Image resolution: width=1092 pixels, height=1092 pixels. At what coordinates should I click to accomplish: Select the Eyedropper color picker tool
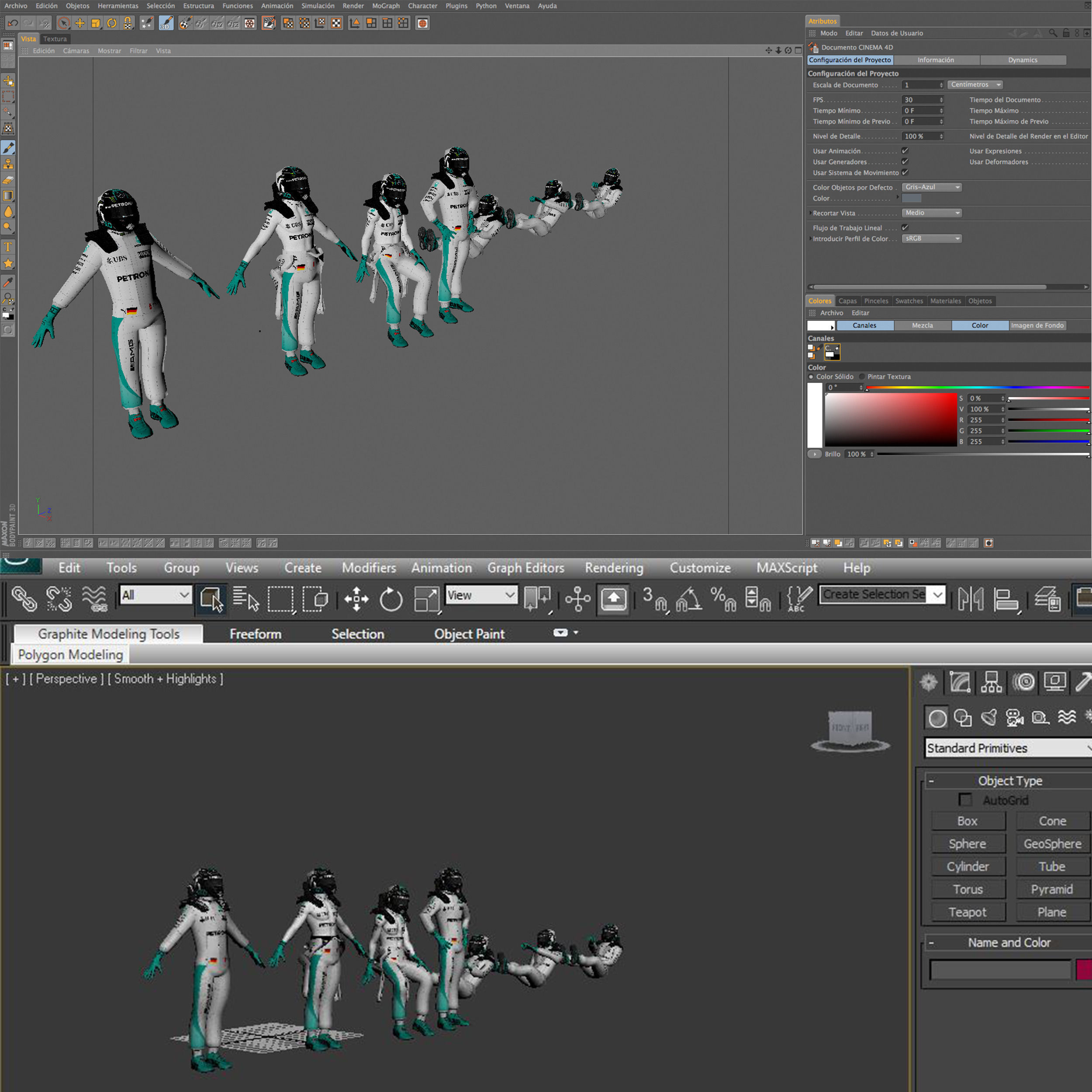(x=8, y=283)
